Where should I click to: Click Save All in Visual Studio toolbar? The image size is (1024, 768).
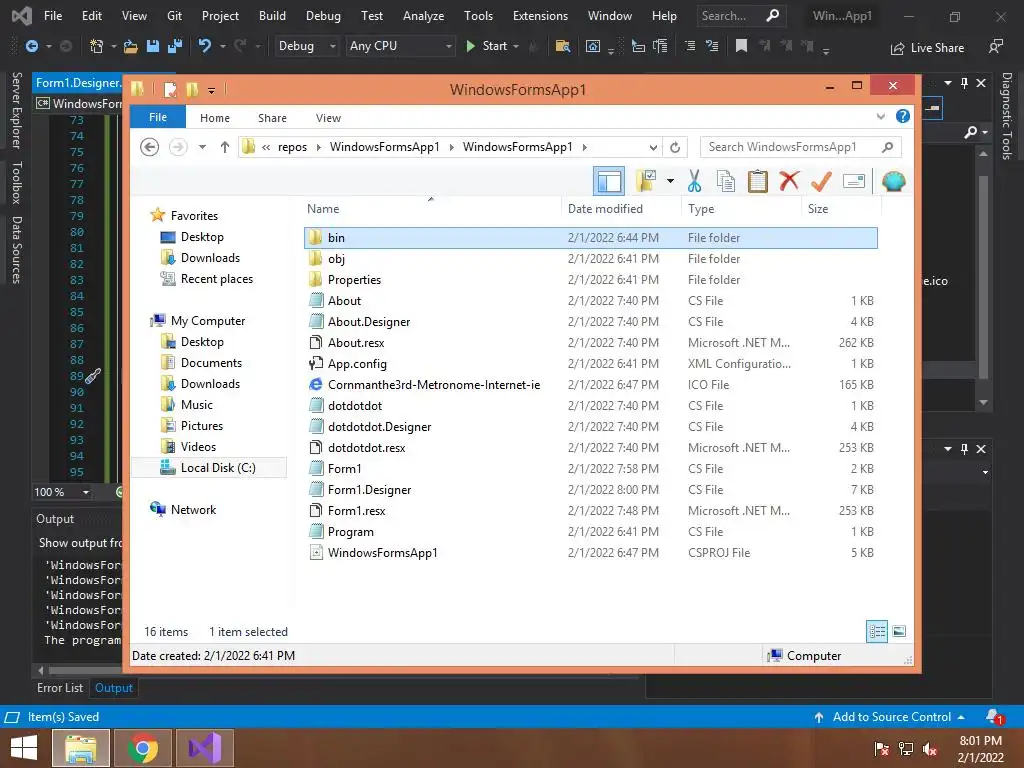pos(175,46)
